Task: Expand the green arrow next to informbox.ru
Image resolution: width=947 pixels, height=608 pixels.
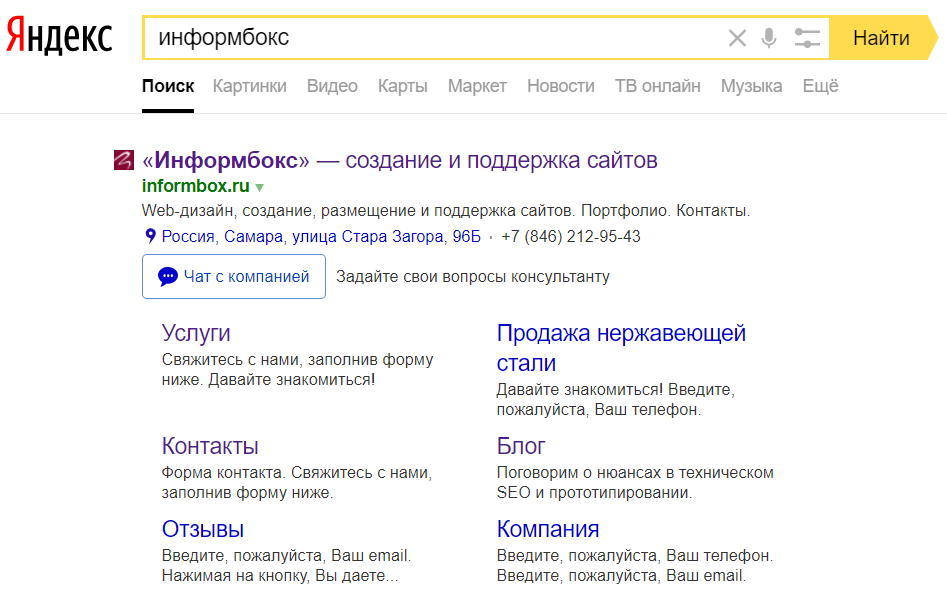Action: click(260, 188)
